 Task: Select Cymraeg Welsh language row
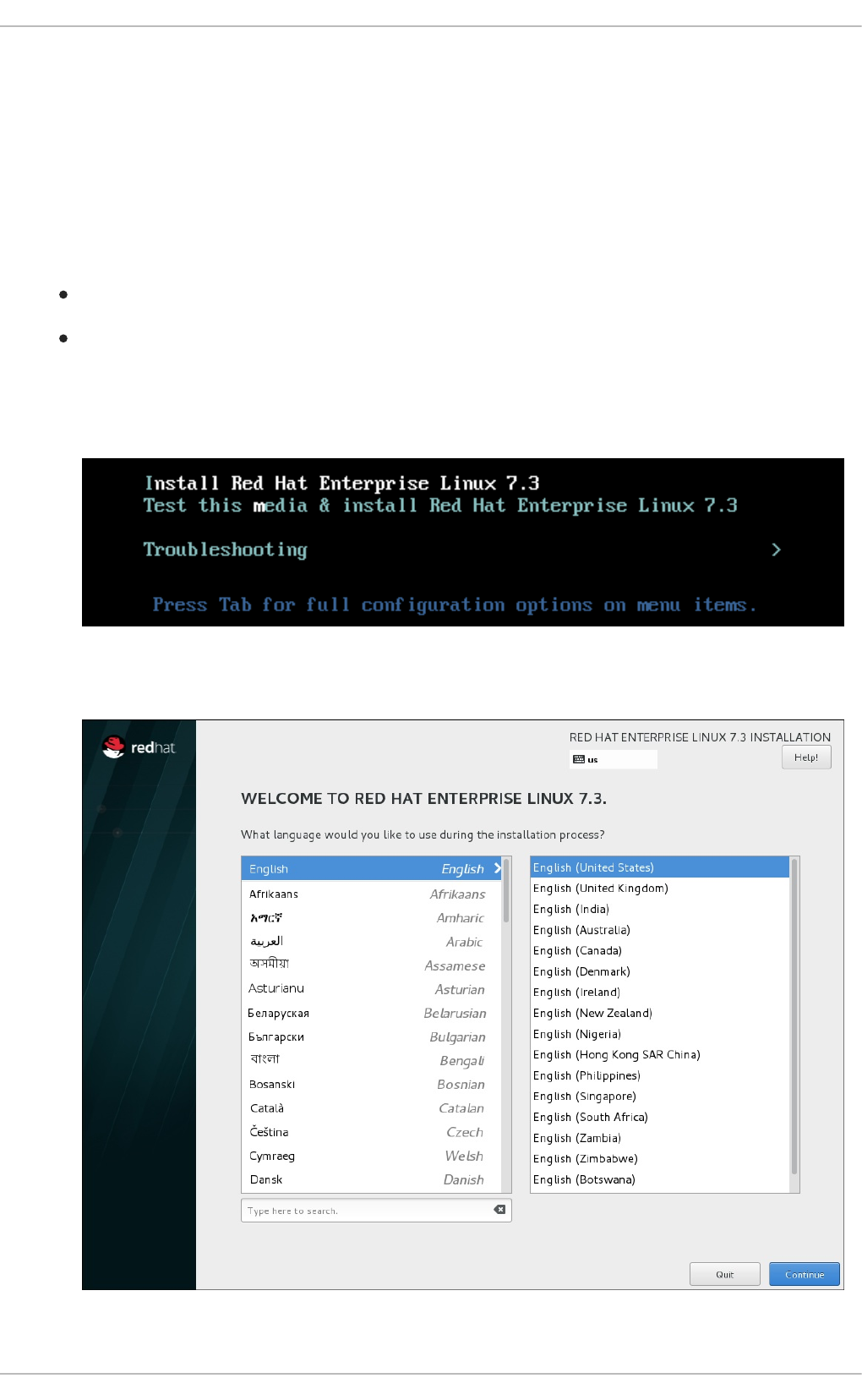(372, 1156)
